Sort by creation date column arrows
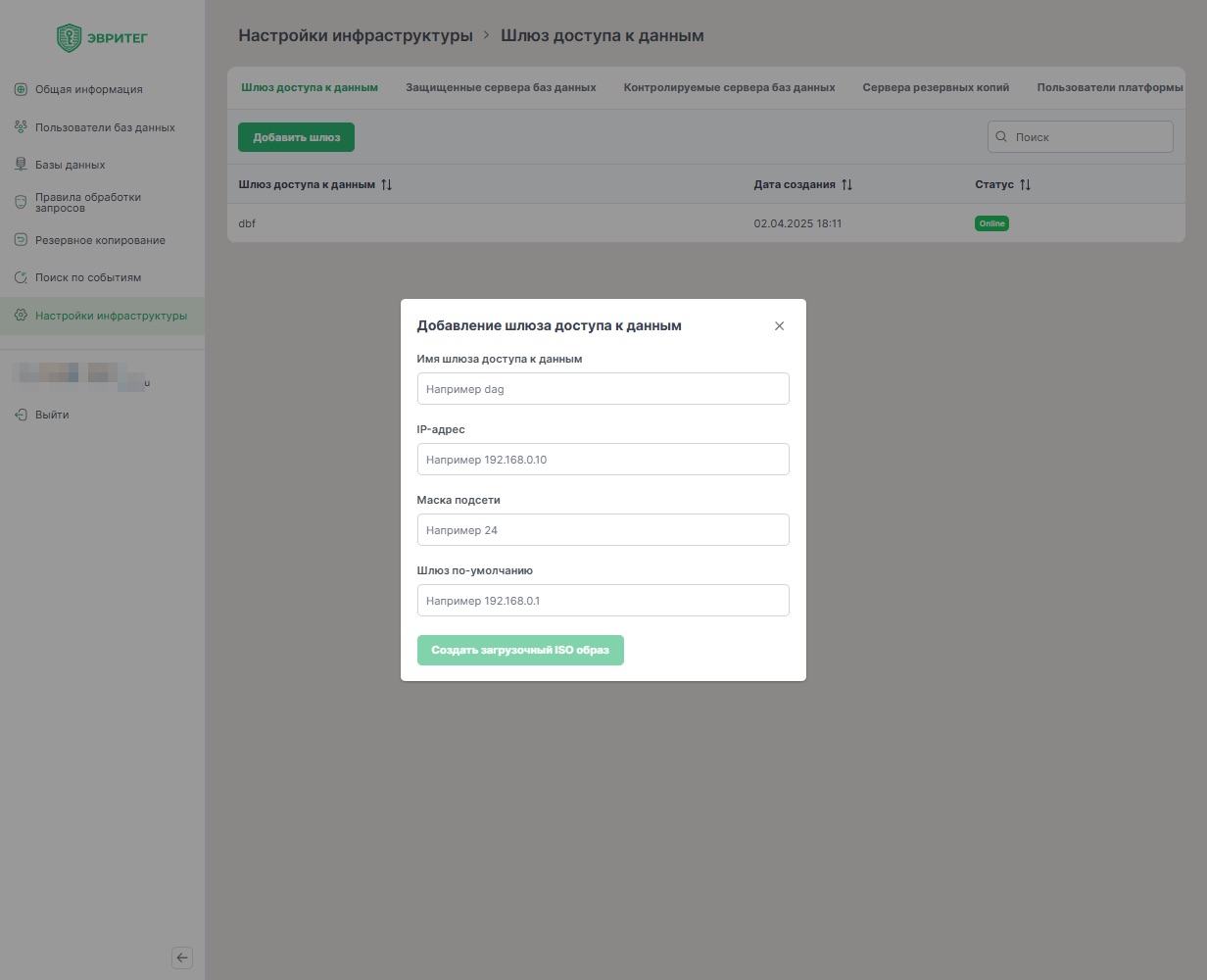Screen dimensions: 1207x980 (846, 184)
